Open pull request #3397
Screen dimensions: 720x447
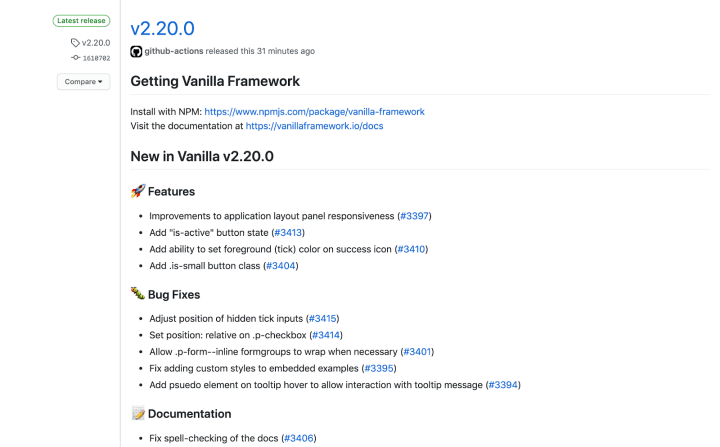414,216
